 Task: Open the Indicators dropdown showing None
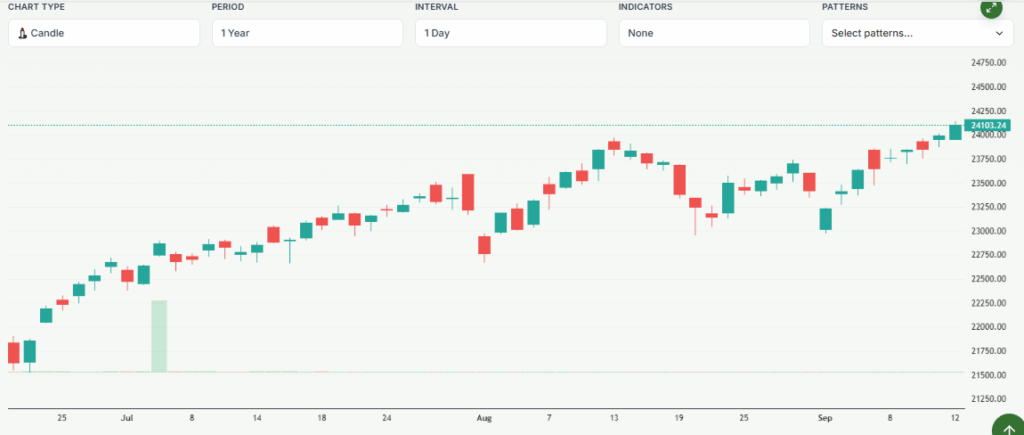point(714,33)
